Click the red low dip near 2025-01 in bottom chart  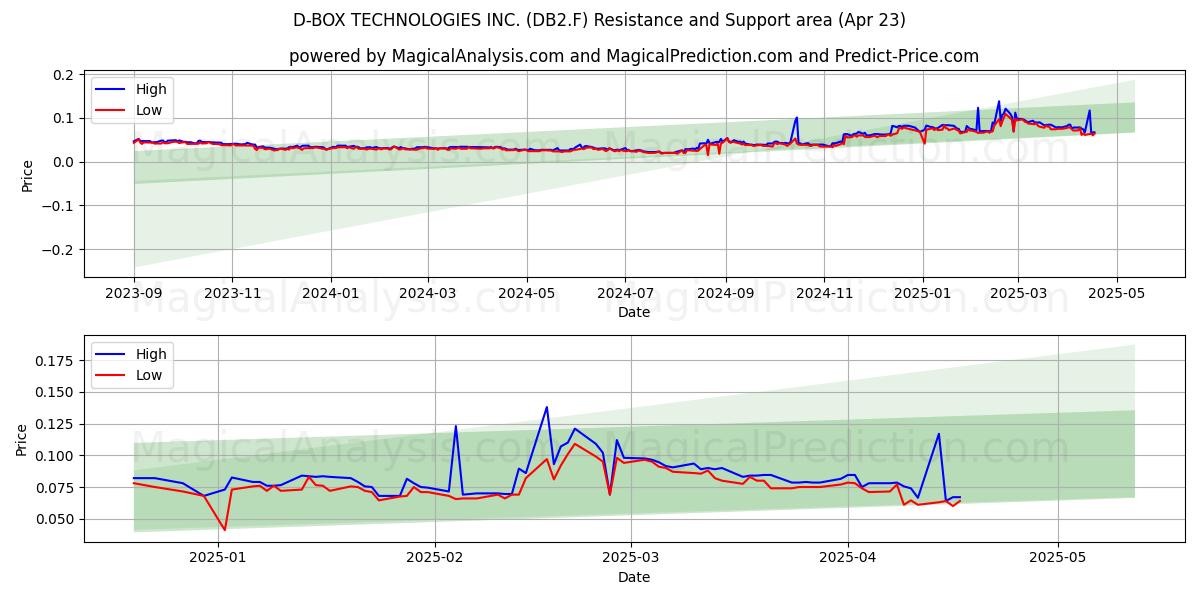[225, 529]
